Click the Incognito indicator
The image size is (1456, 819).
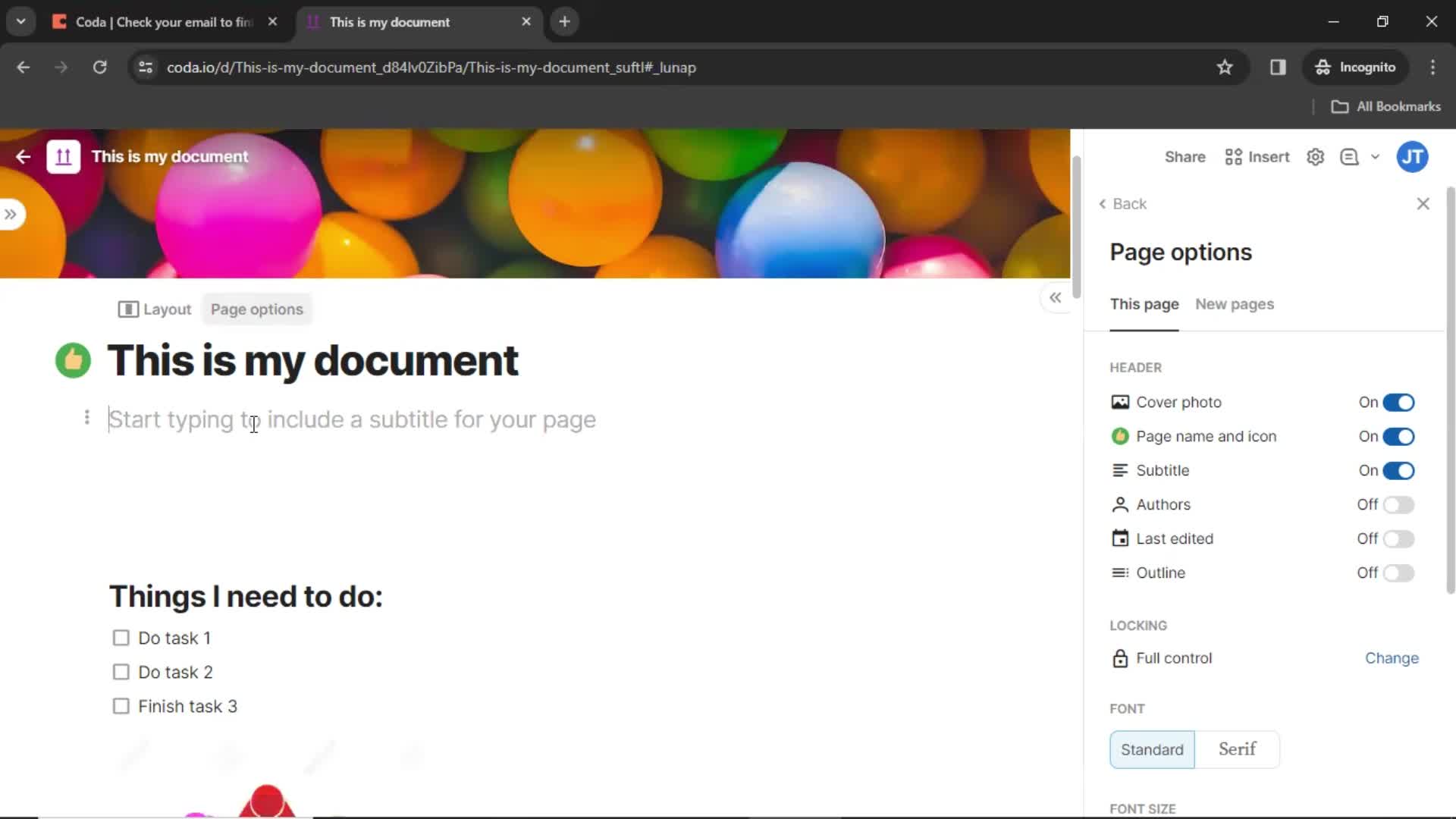coord(1356,67)
